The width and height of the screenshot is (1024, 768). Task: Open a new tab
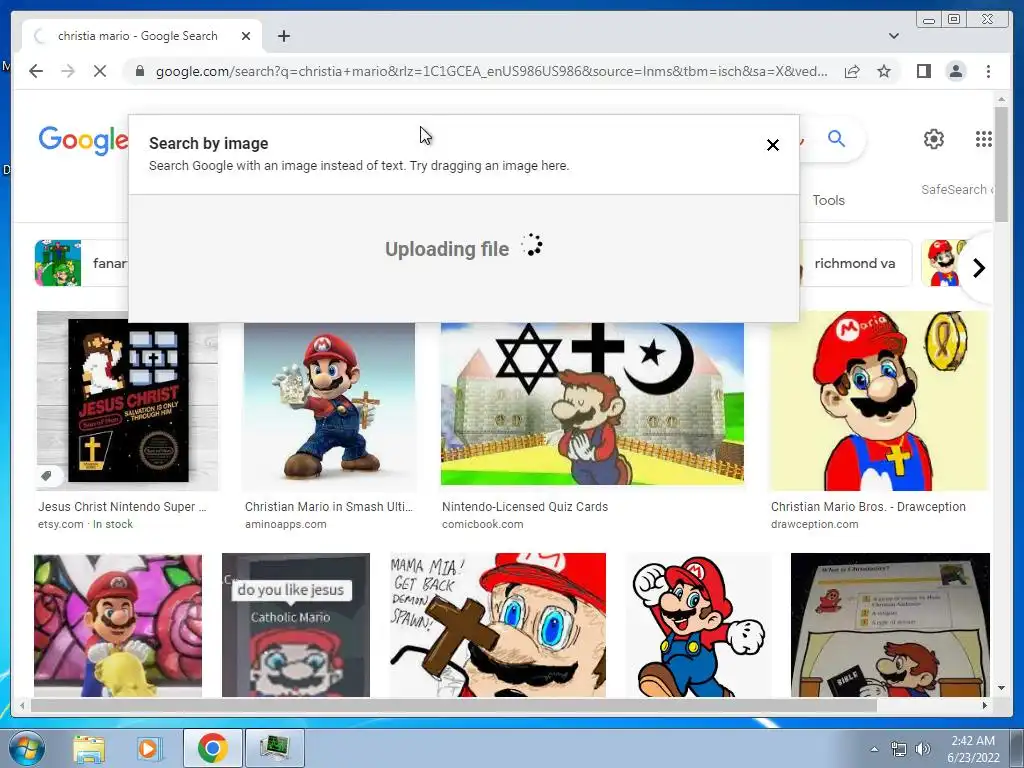point(283,36)
